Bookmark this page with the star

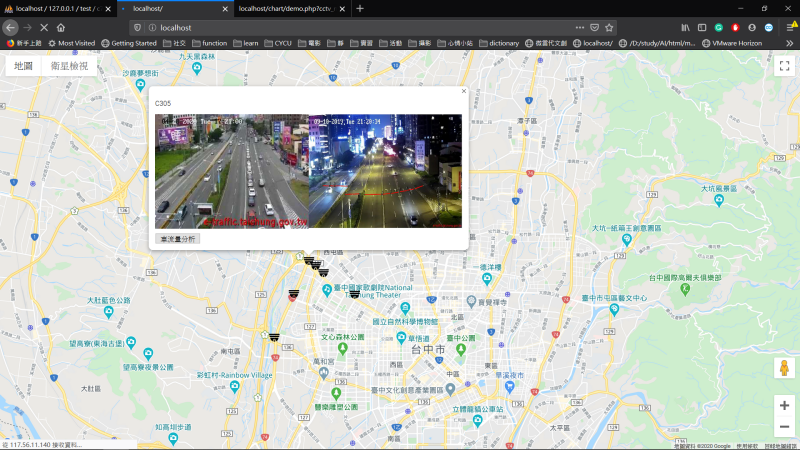point(609,28)
